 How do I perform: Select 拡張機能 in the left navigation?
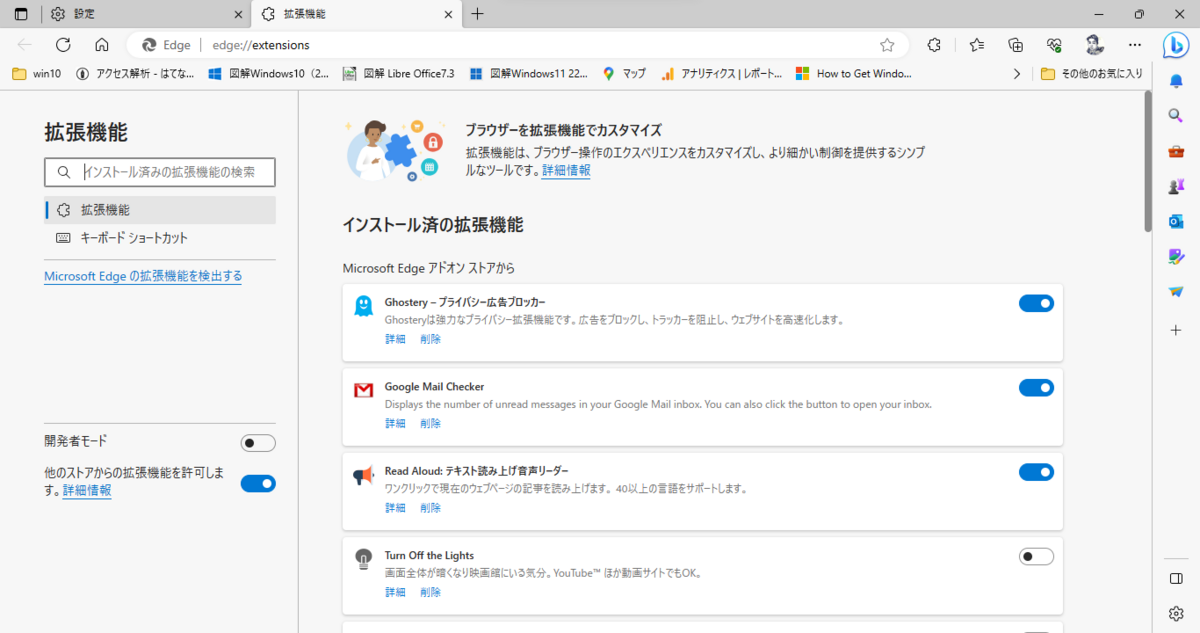pos(160,210)
